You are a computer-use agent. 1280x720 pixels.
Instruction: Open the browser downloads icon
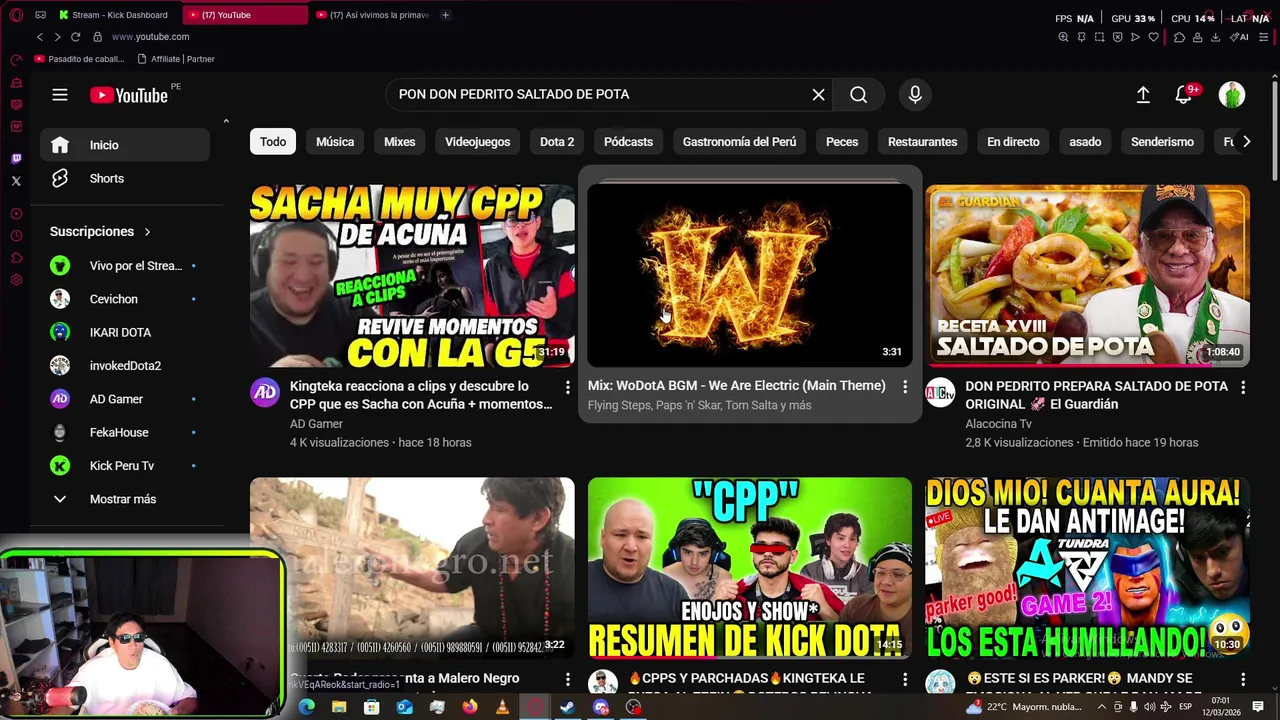1215,37
